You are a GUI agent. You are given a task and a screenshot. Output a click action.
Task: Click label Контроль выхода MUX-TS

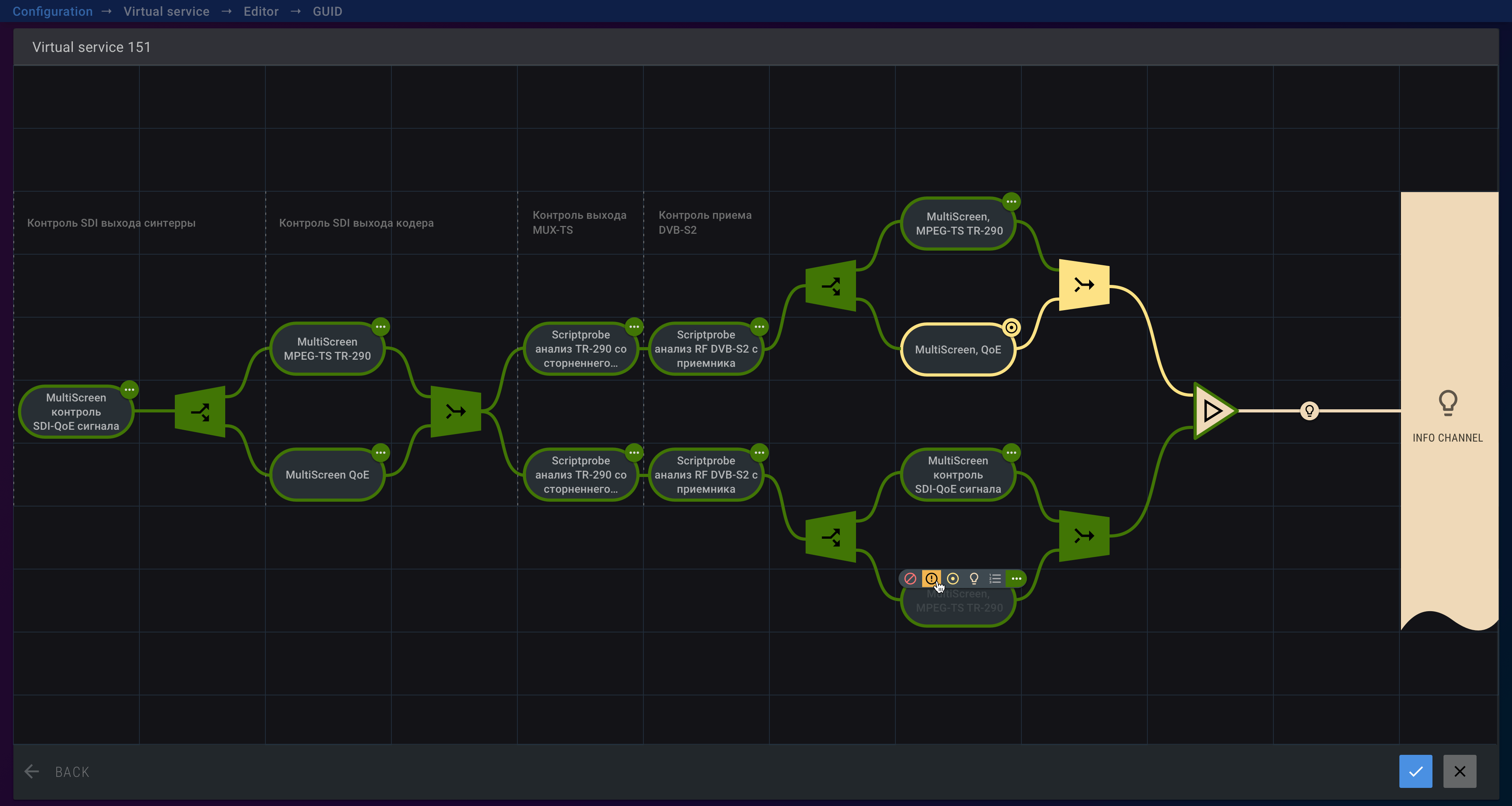tap(579, 222)
